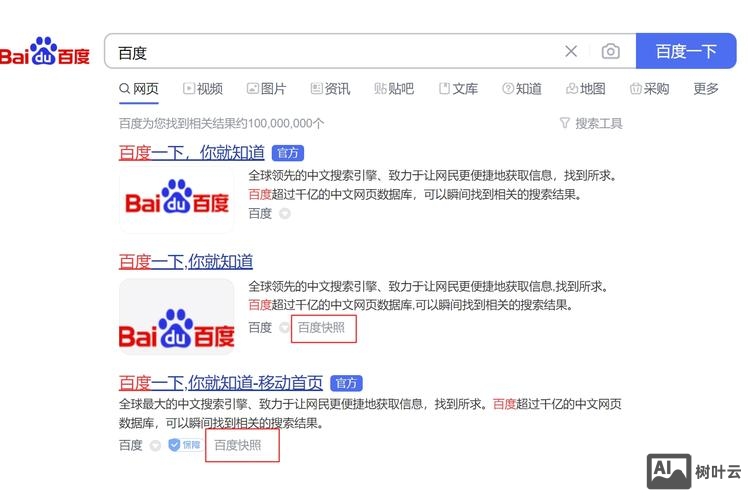The width and height of the screenshot is (749, 500).
Task: Open the 百度一下,你就知道-移动首页 result
Action: pyautogui.click(x=221, y=383)
